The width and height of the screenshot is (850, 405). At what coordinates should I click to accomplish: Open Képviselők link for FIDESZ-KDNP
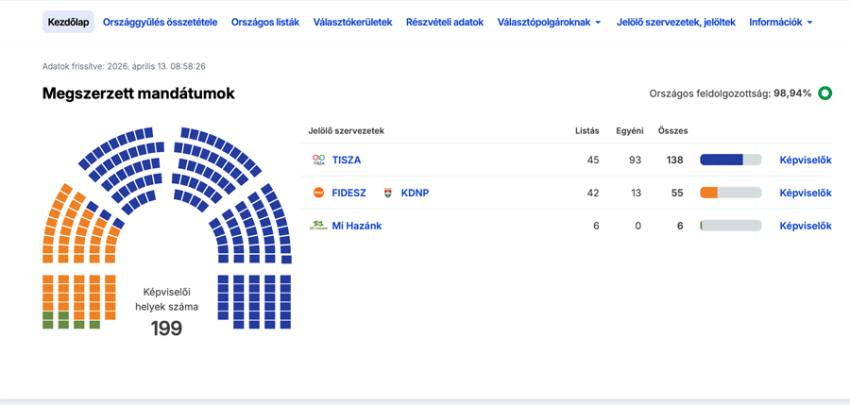805,193
